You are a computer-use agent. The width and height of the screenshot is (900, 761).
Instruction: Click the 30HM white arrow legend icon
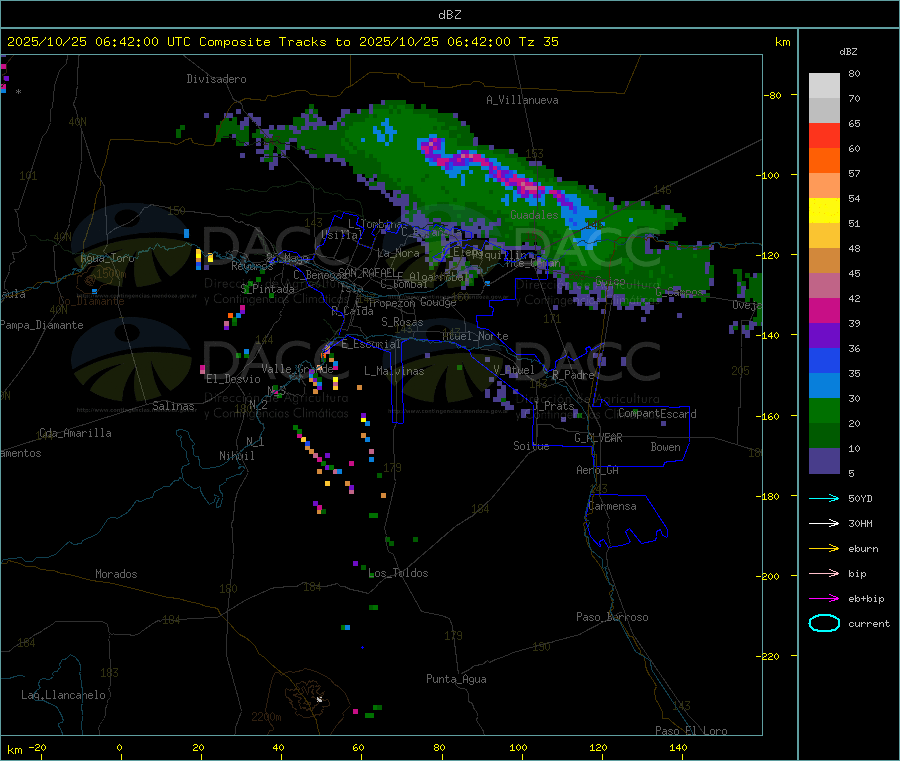[824, 523]
